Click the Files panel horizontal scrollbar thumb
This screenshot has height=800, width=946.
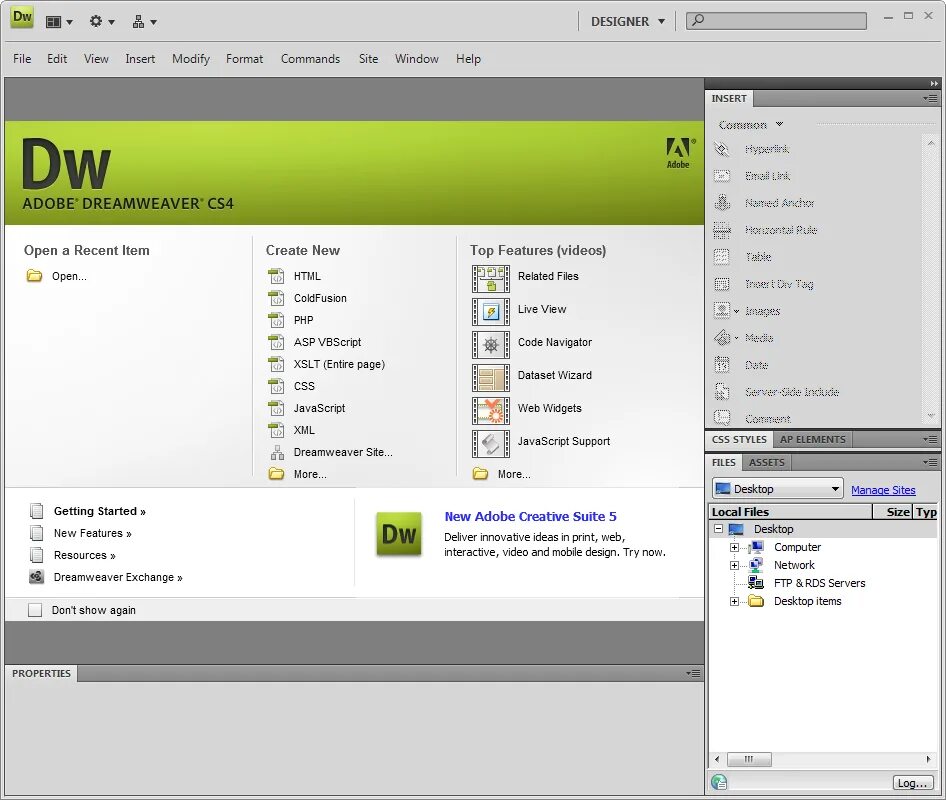pos(749,759)
